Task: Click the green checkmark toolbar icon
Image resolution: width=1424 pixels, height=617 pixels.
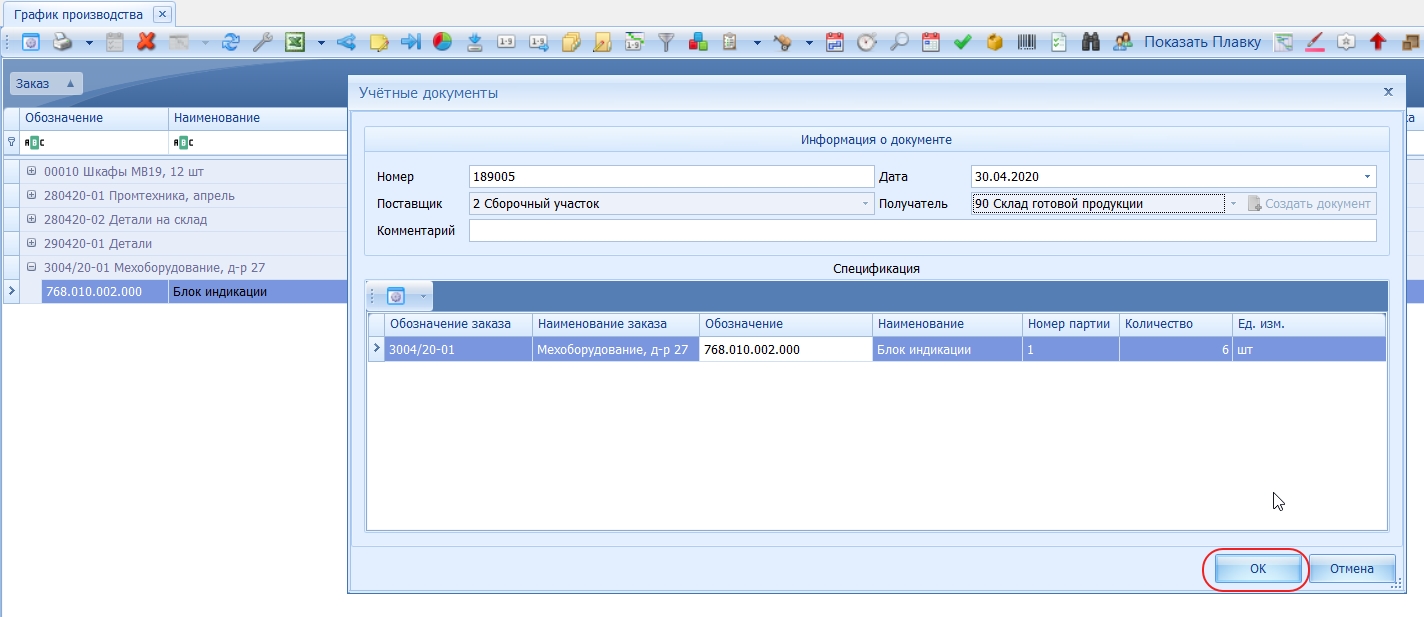Action: click(963, 42)
